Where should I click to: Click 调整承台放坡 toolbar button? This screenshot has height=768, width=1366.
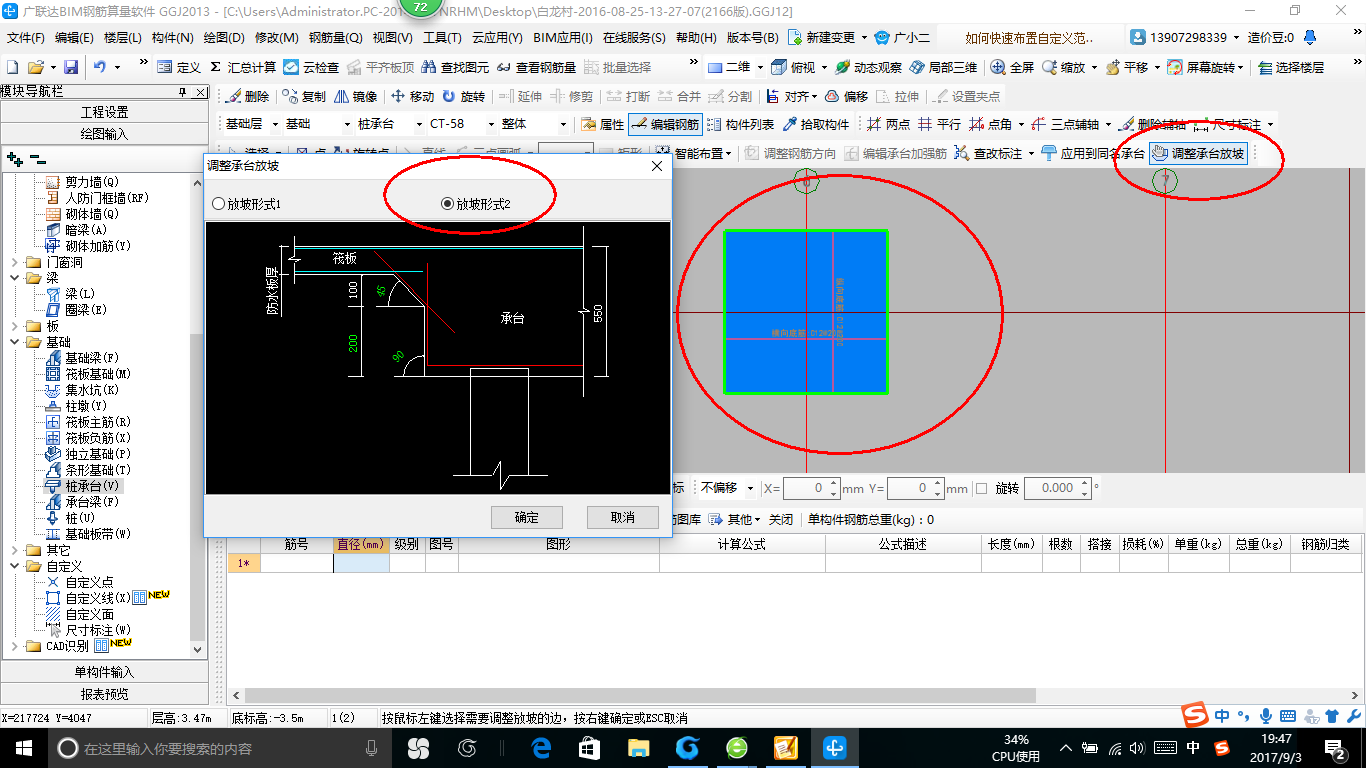[x=1199, y=154]
